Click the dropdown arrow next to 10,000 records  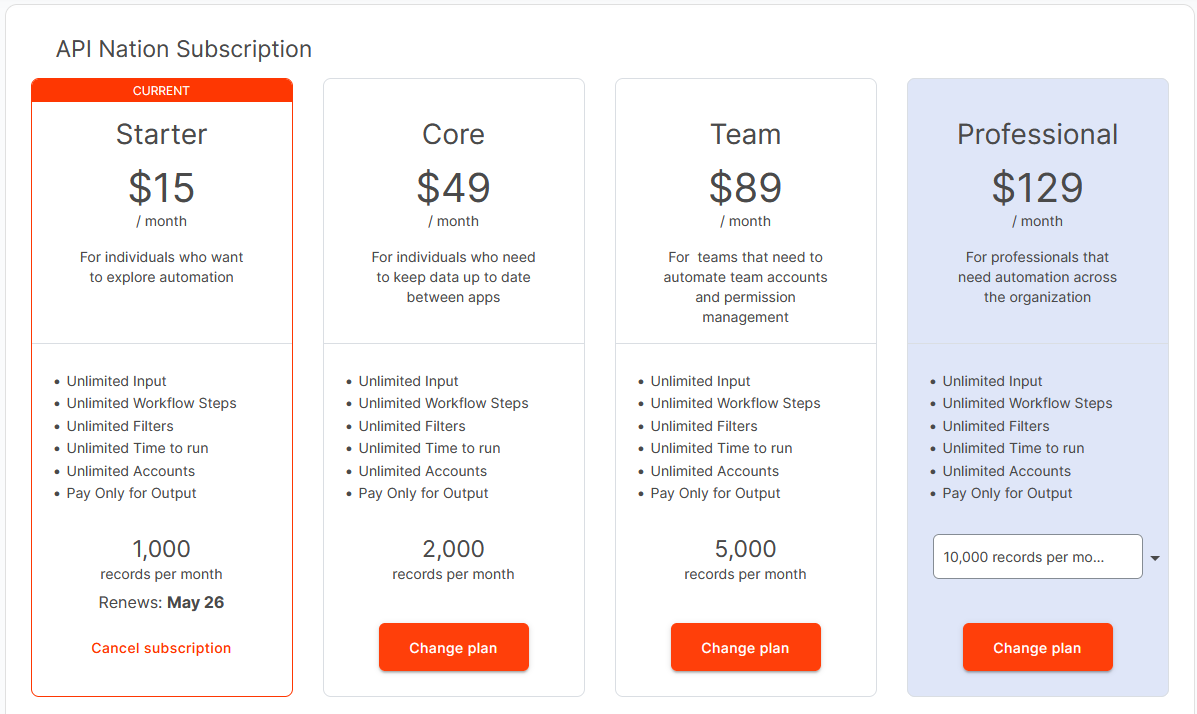click(x=1156, y=556)
